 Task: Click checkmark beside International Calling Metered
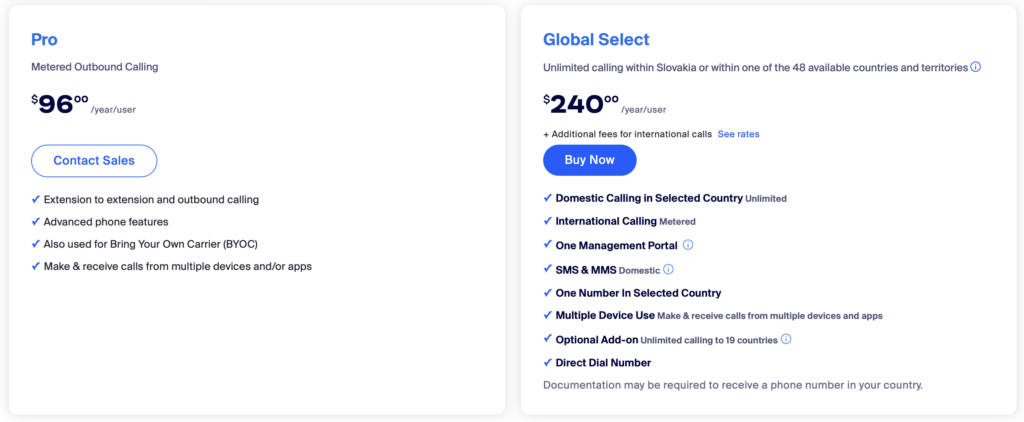click(x=547, y=221)
